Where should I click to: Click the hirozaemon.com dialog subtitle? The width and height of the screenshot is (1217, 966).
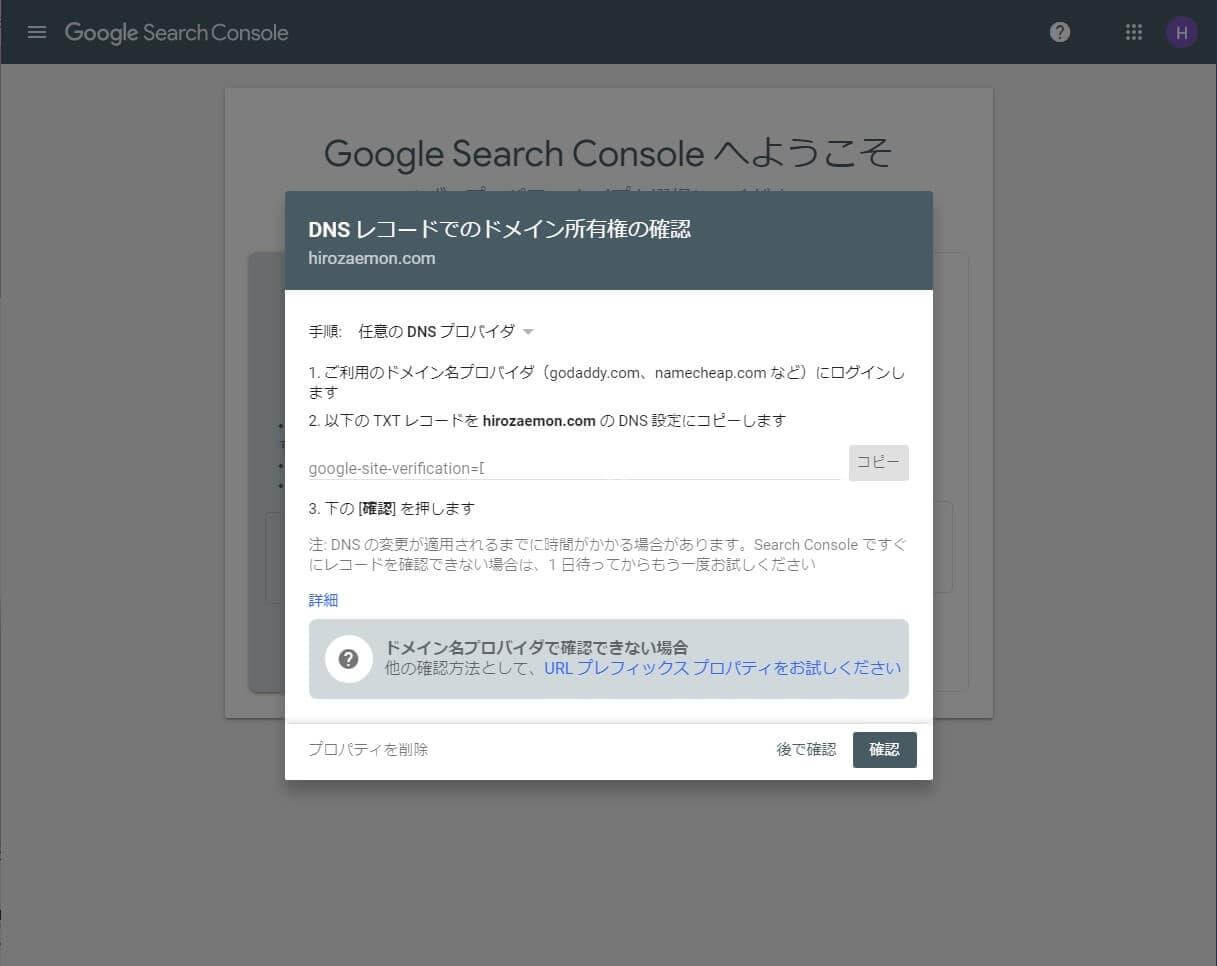pyautogui.click(x=372, y=258)
